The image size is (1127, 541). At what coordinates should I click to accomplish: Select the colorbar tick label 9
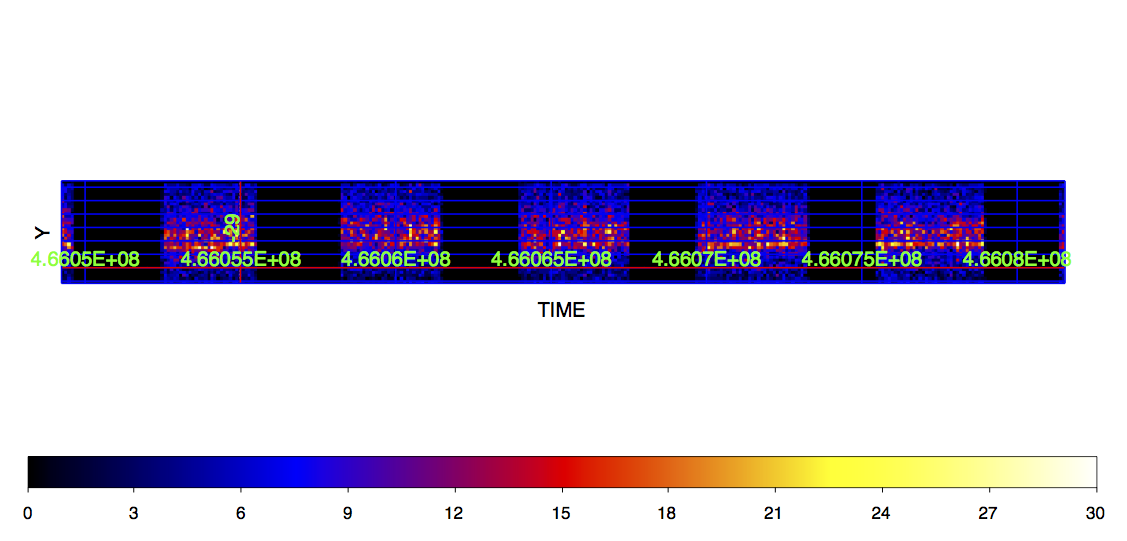pyautogui.click(x=349, y=514)
